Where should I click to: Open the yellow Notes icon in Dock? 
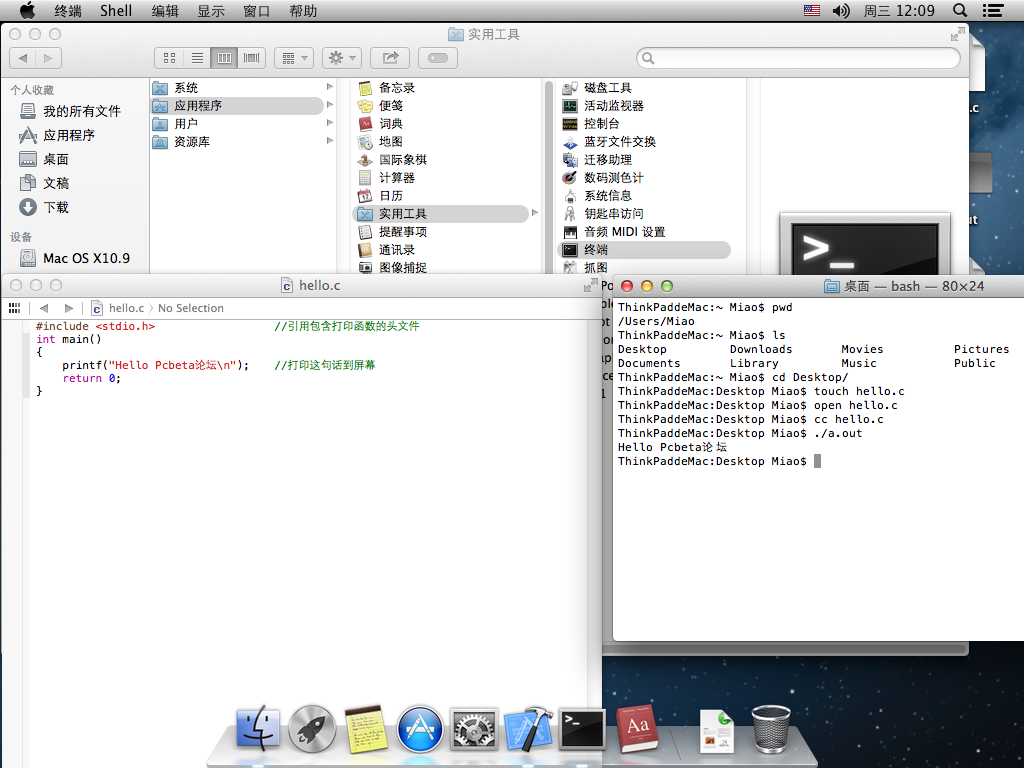pos(366,729)
